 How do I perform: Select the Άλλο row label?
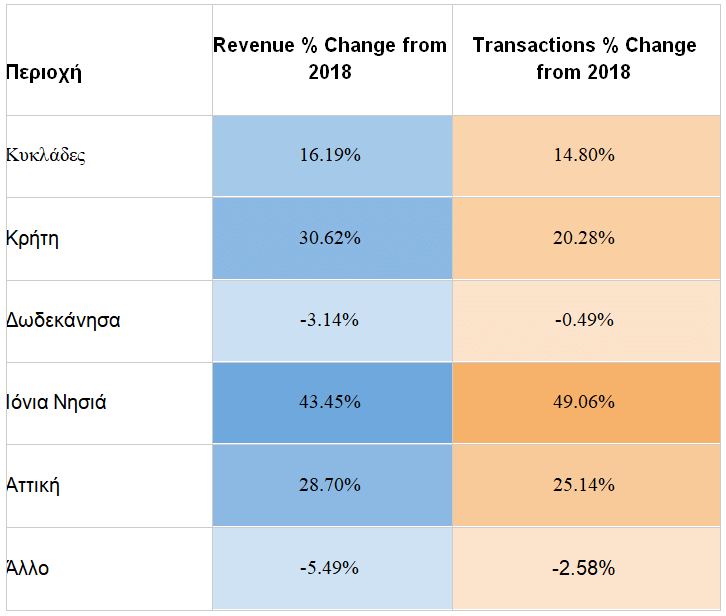click(28, 568)
